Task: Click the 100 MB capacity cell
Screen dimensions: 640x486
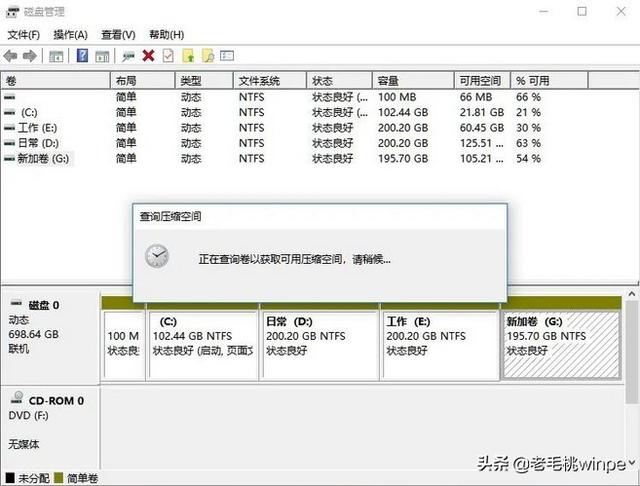Action: (397, 97)
